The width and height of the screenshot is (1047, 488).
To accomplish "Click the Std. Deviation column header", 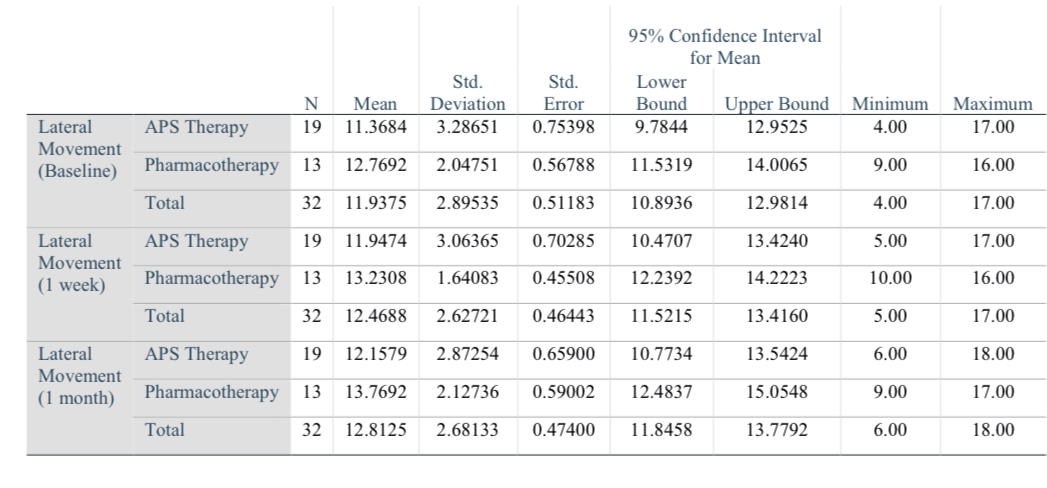I will pyautogui.click(x=468, y=92).
